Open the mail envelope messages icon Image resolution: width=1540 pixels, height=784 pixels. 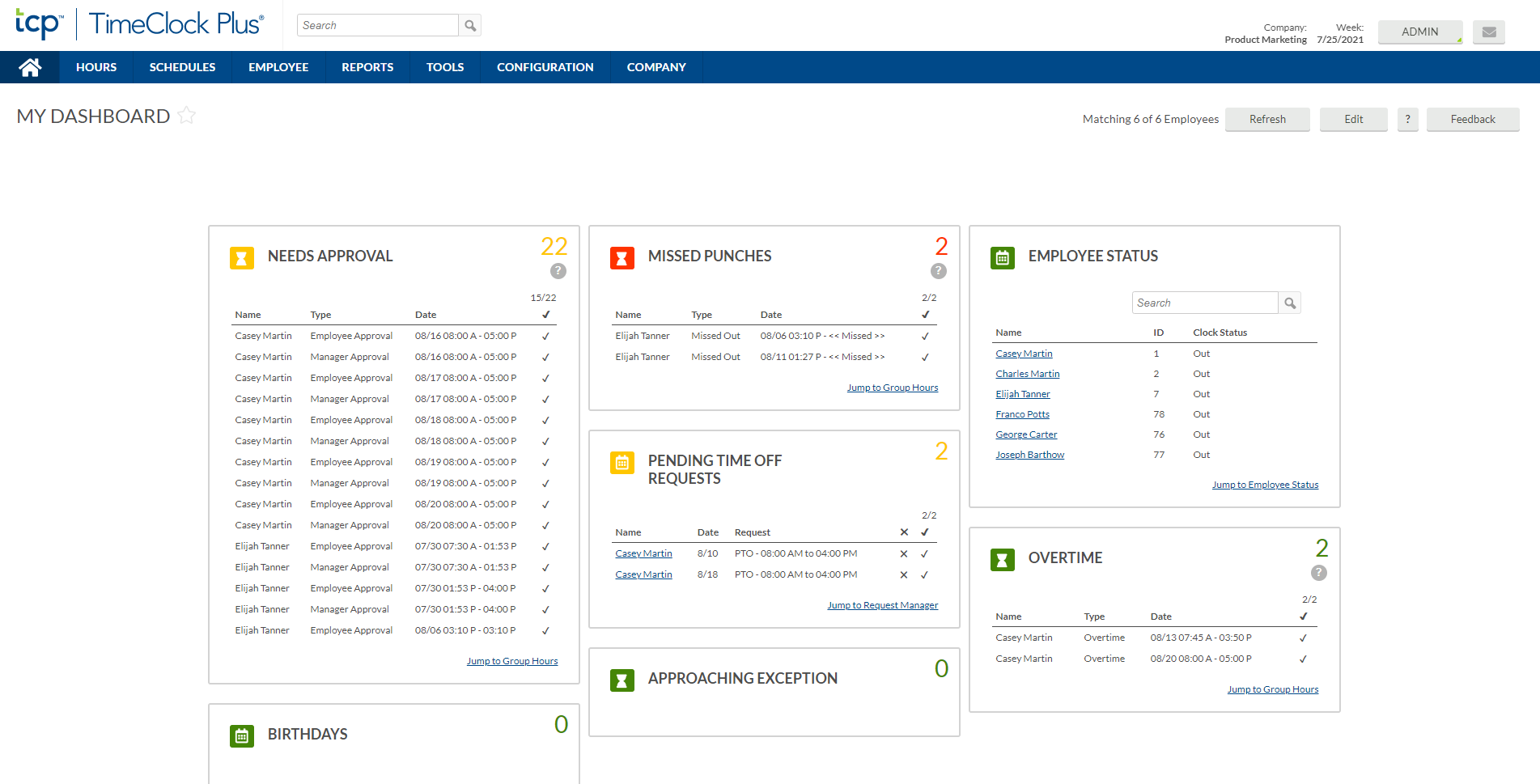(x=1488, y=32)
